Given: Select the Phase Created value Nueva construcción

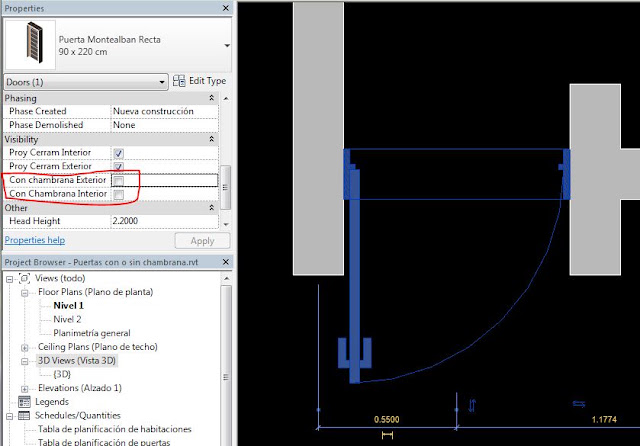Looking at the screenshot, I should [x=164, y=111].
